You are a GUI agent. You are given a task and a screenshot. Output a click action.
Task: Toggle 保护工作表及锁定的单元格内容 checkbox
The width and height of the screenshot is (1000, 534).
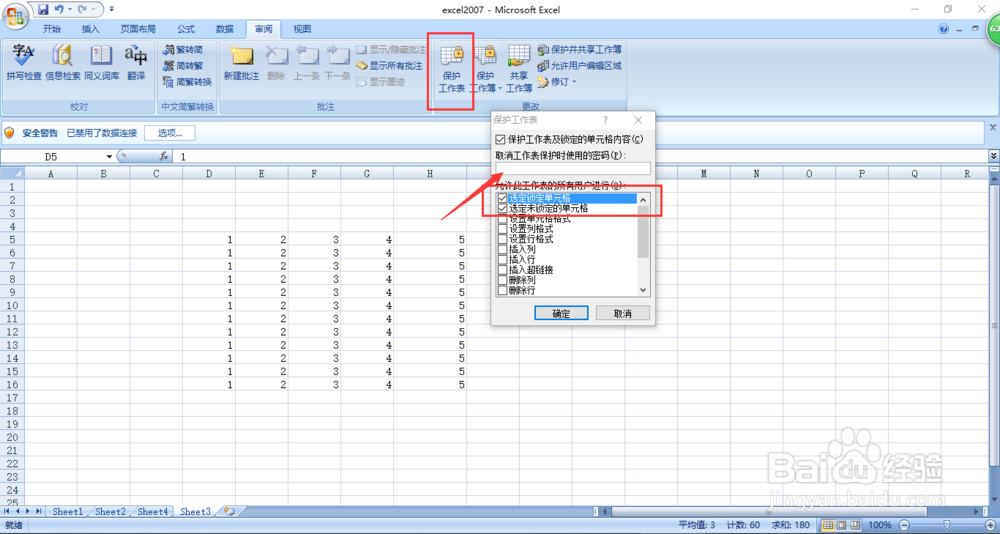500,139
